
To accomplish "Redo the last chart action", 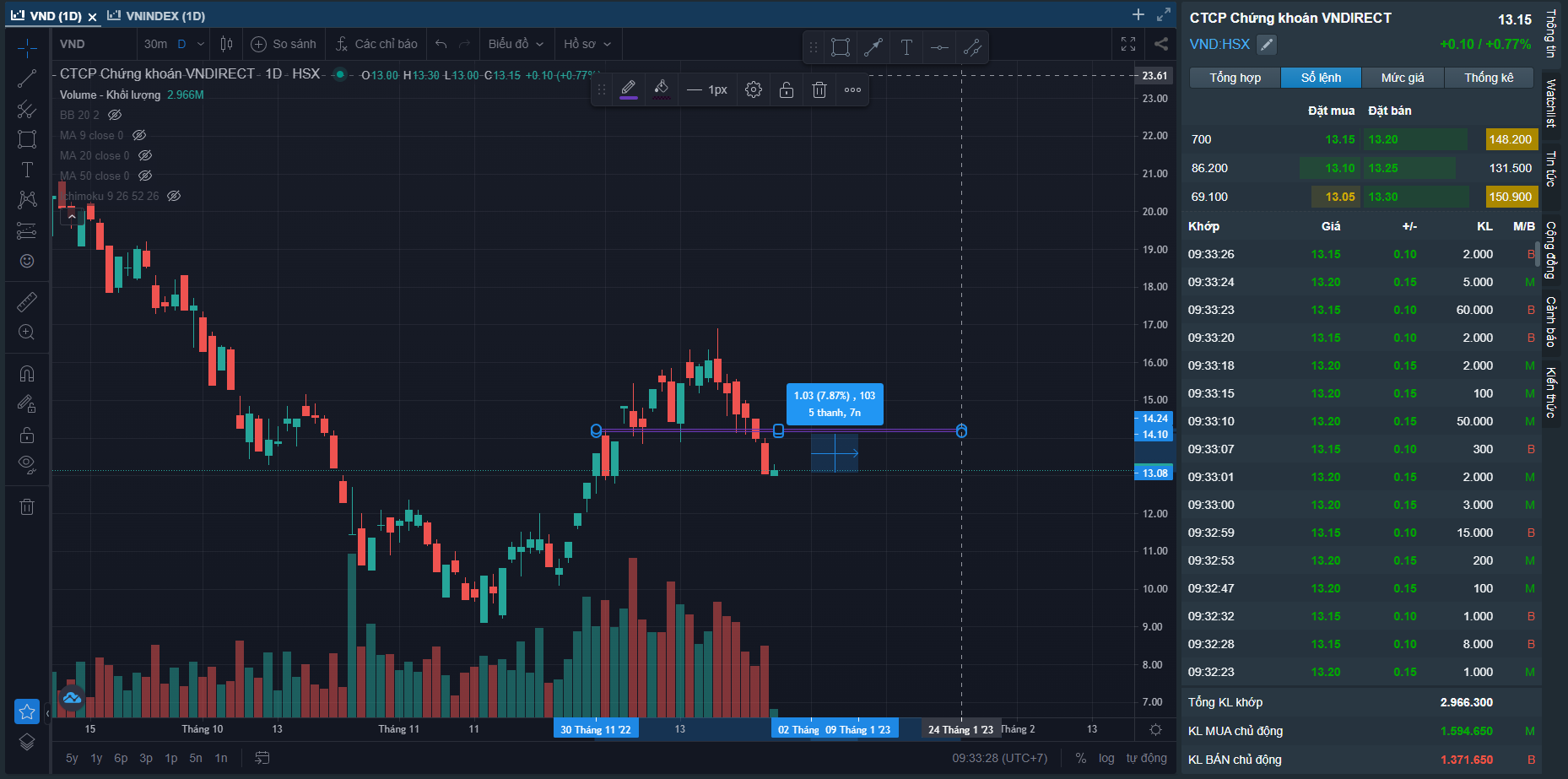I will [x=464, y=44].
